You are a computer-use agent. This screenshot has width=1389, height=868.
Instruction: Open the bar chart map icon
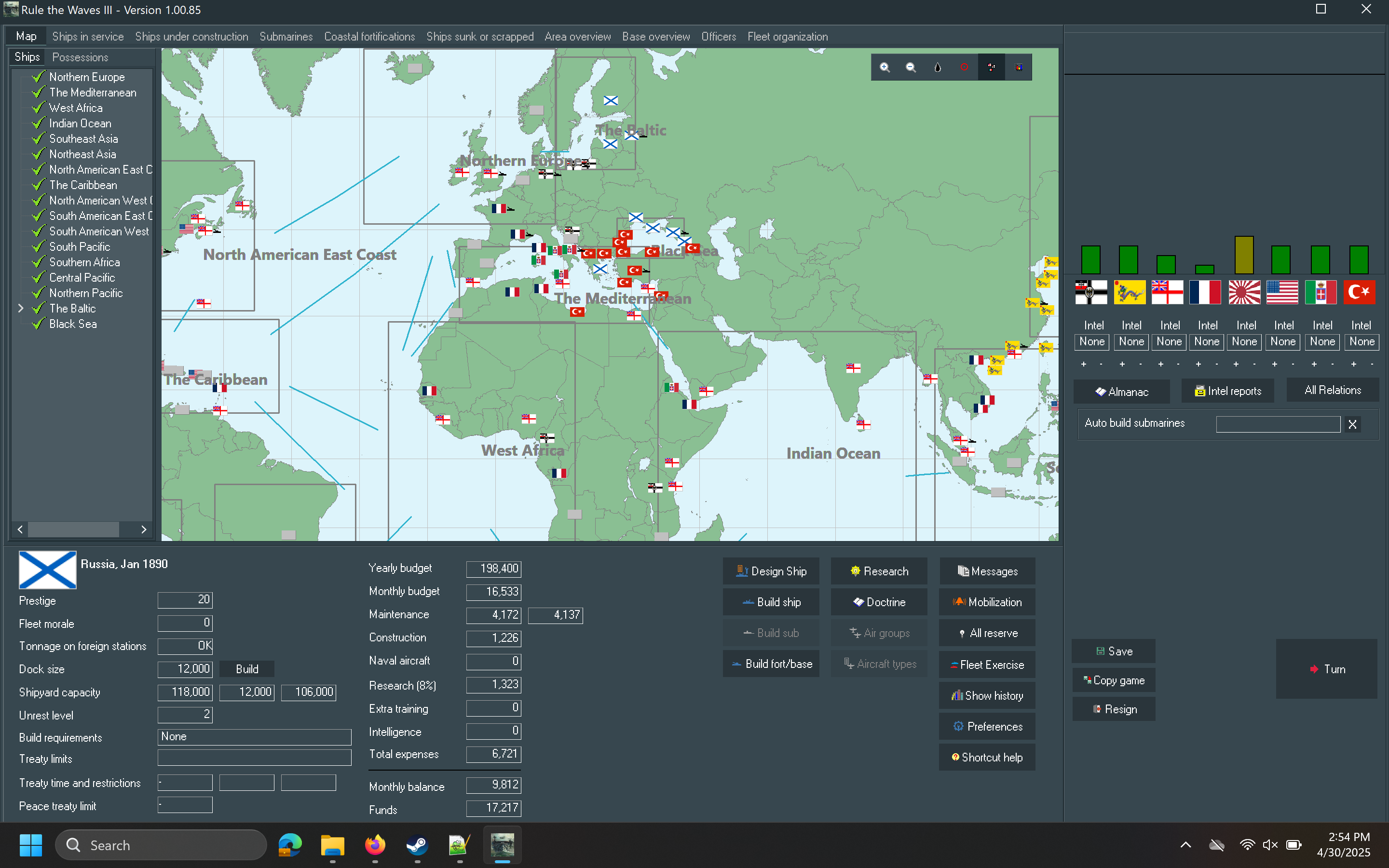coord(1019,67)
